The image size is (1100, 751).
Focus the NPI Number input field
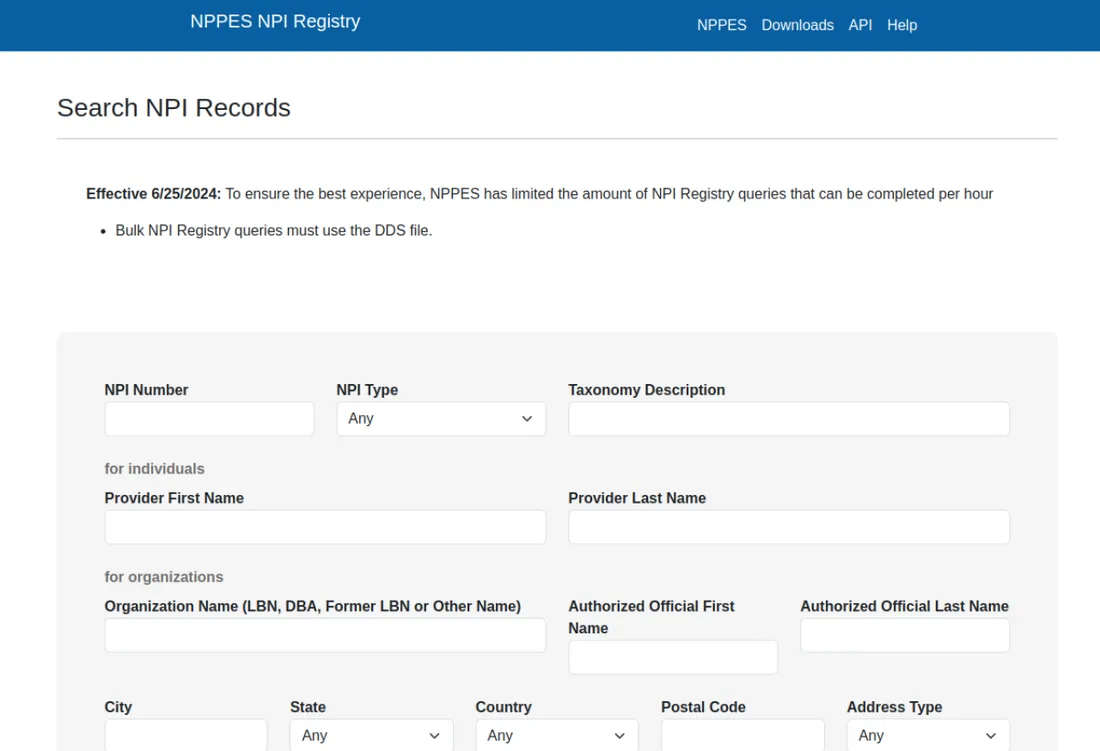click(209, 419)
